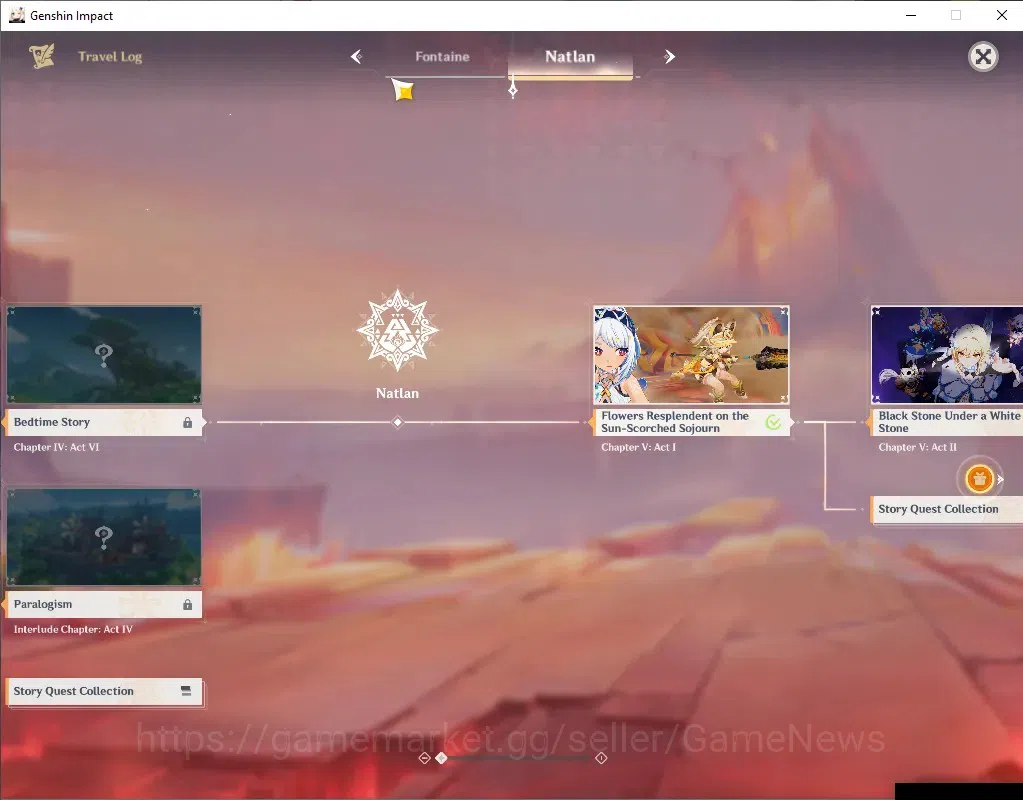Open Black Stone Under a White Stone thumbnail

(947, 355)
